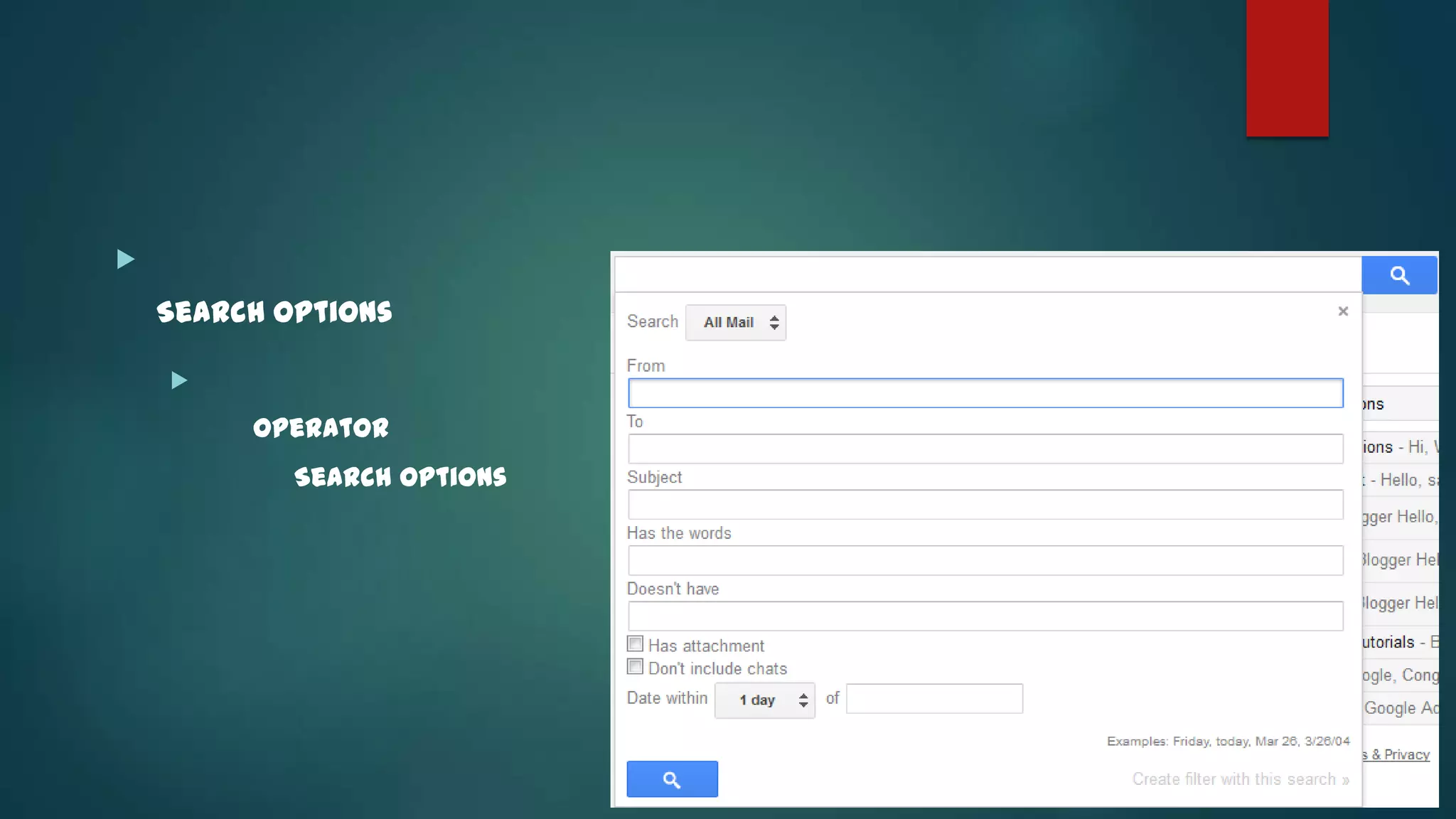Click the red bookmark shape on the slide
The image size is (1456, 819).
(1287, 68)
